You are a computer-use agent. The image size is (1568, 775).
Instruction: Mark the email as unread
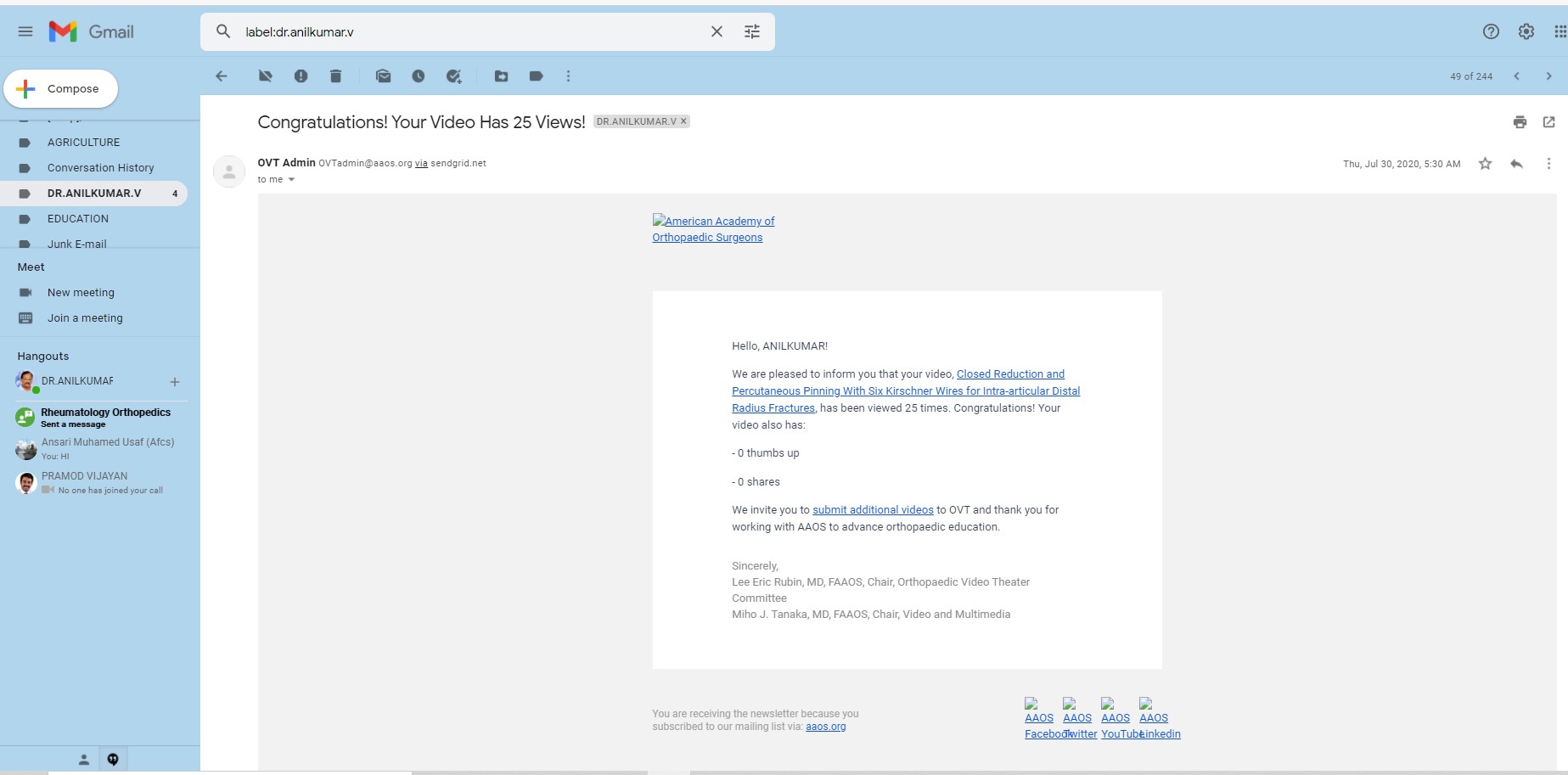tap(384, 76)
